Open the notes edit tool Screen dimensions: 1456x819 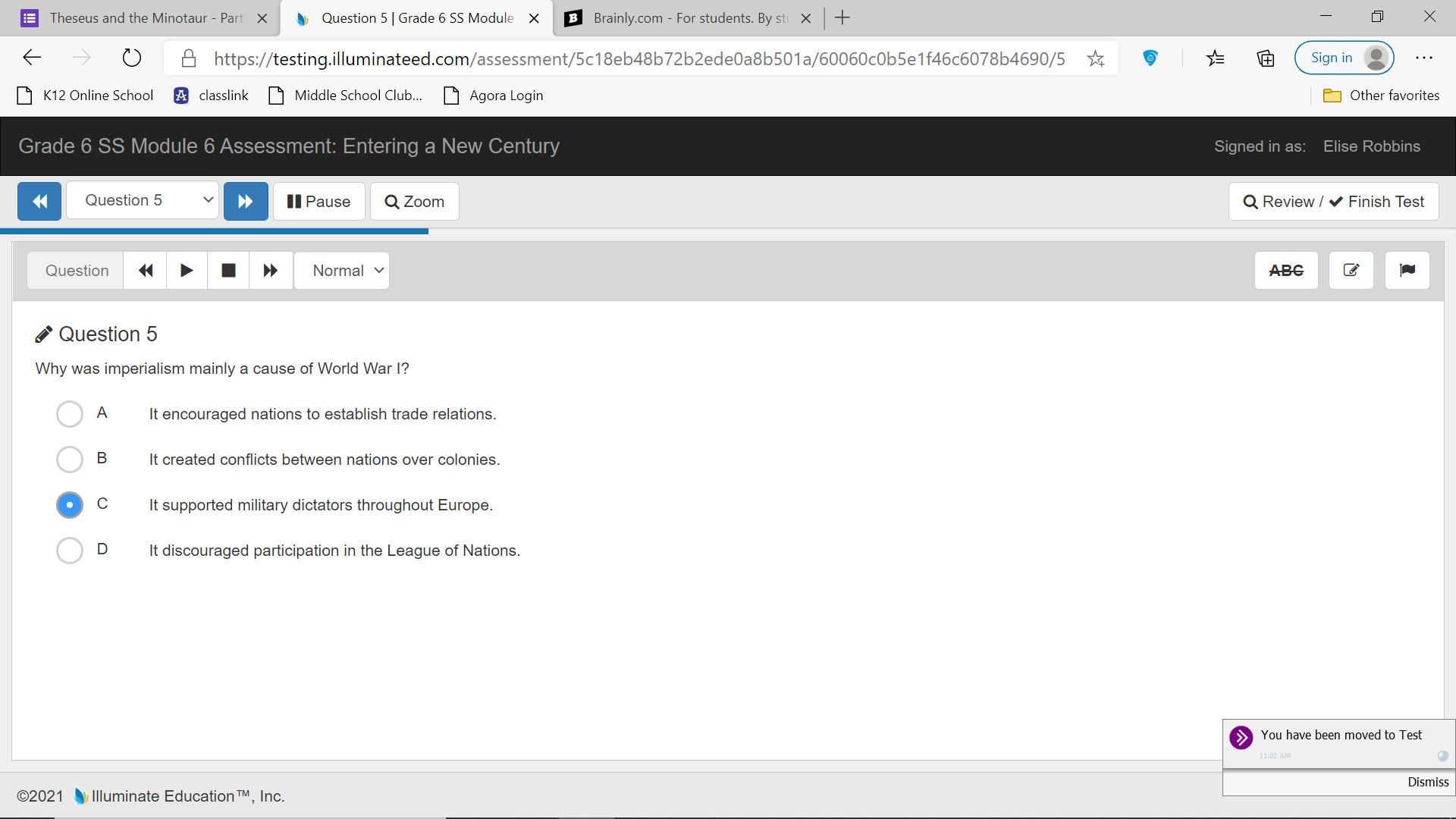[x=1351, y=271]
